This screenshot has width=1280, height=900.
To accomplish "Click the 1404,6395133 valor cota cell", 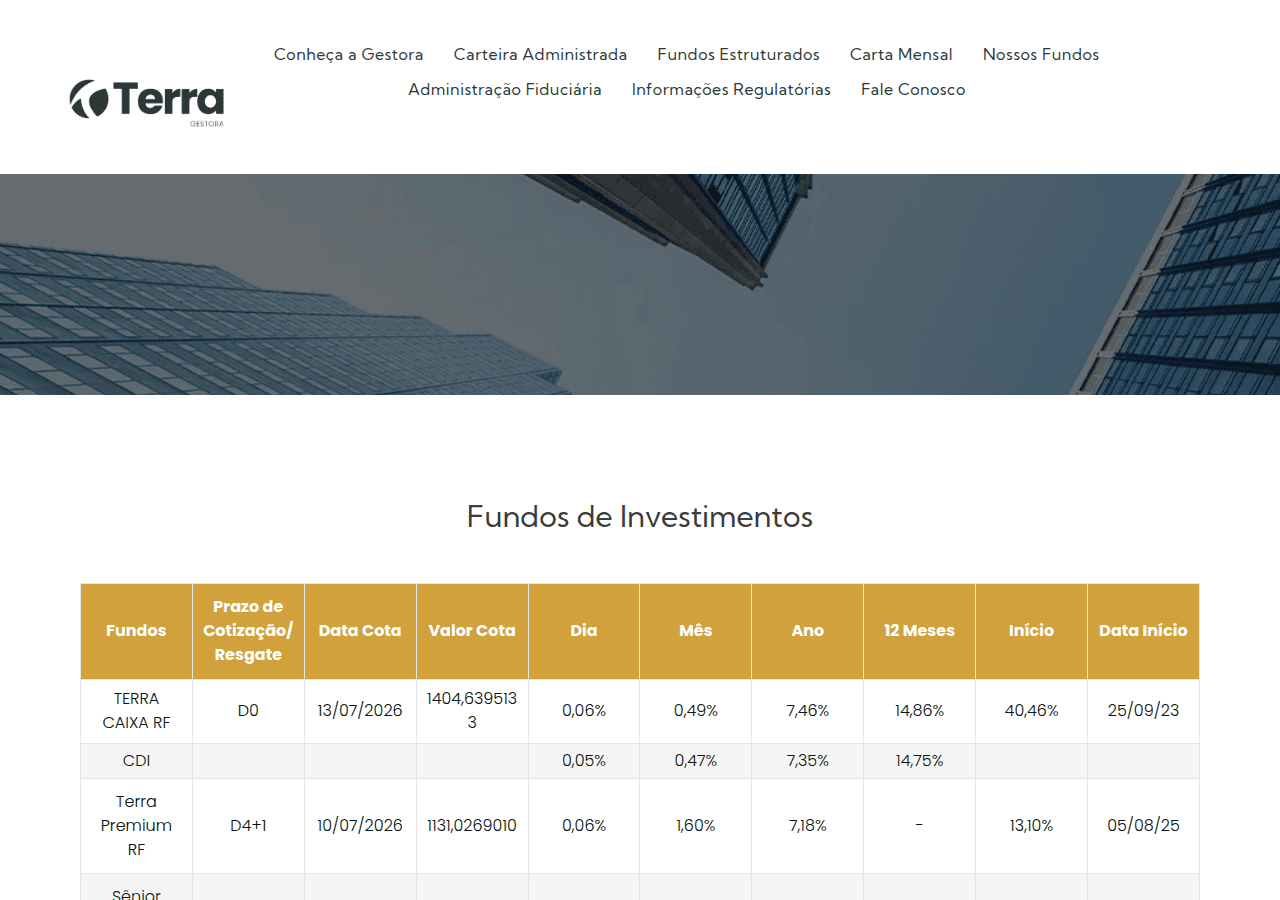I will tap(472, 711).
